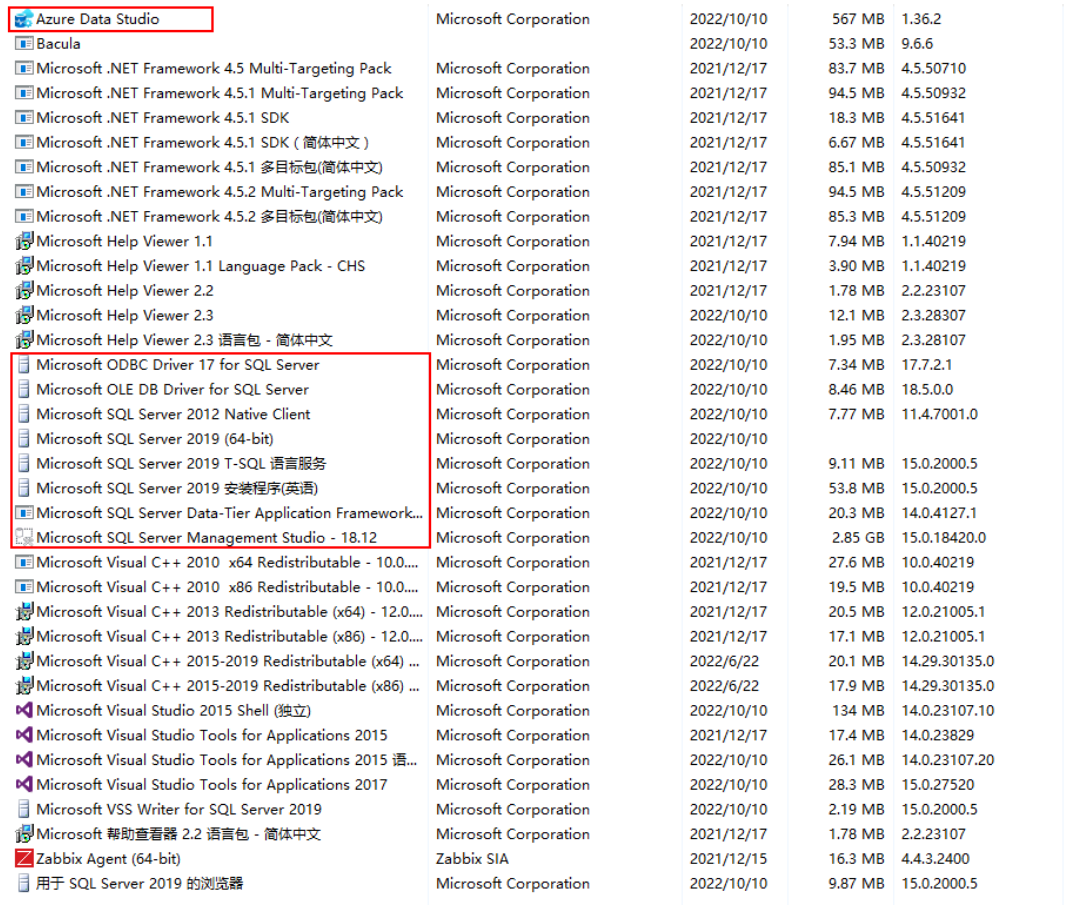Click the SQL Server 2019 (64-bit) icon

point(24,439)
